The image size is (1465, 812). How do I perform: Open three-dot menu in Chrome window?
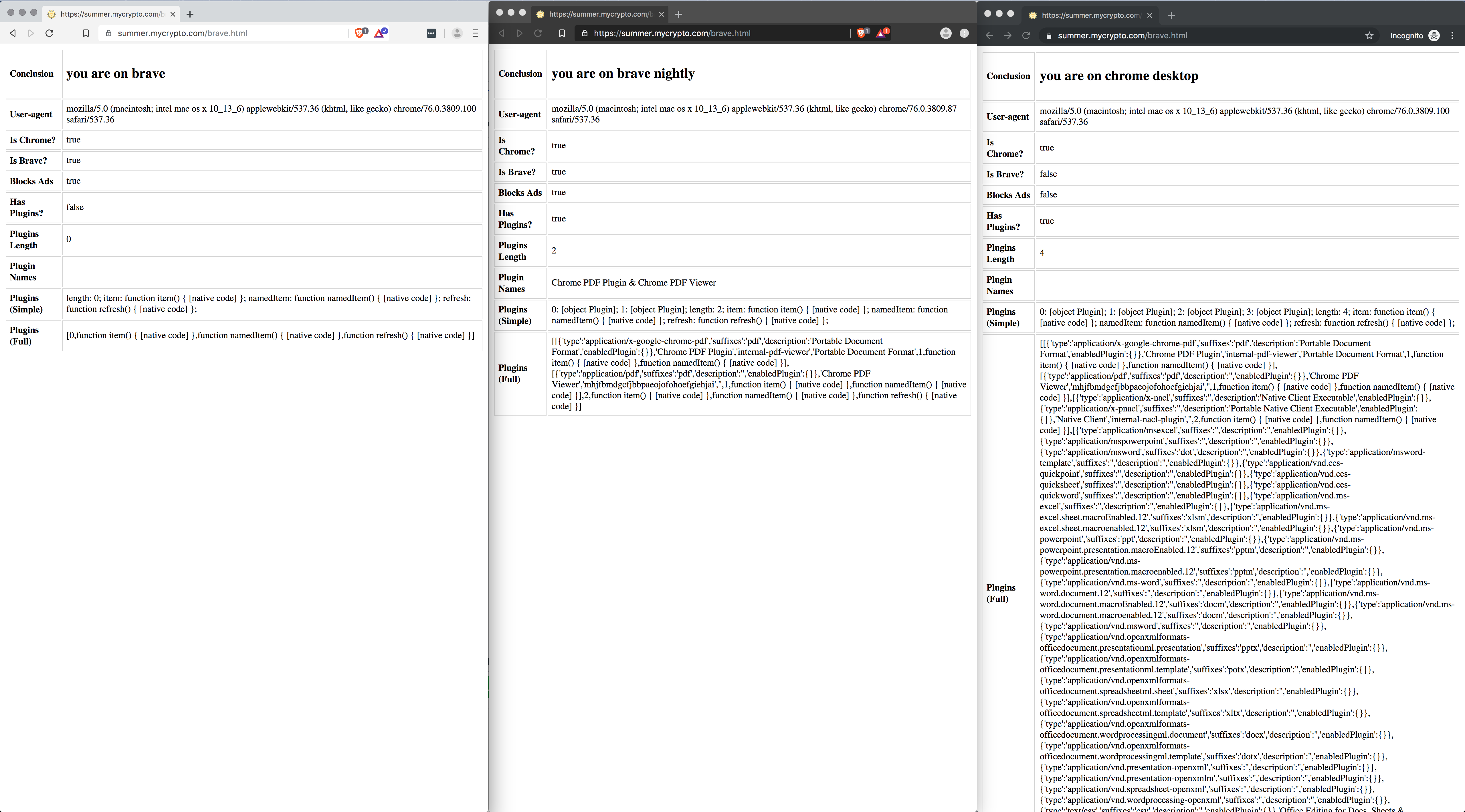coord(1452,35)
